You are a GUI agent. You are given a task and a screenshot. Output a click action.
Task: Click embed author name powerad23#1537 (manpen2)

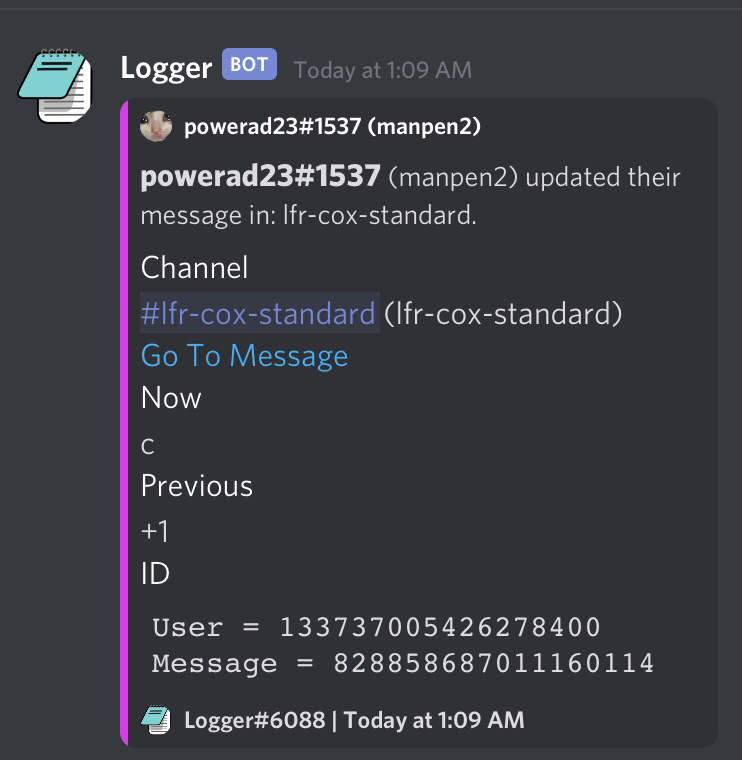(332, 127)
